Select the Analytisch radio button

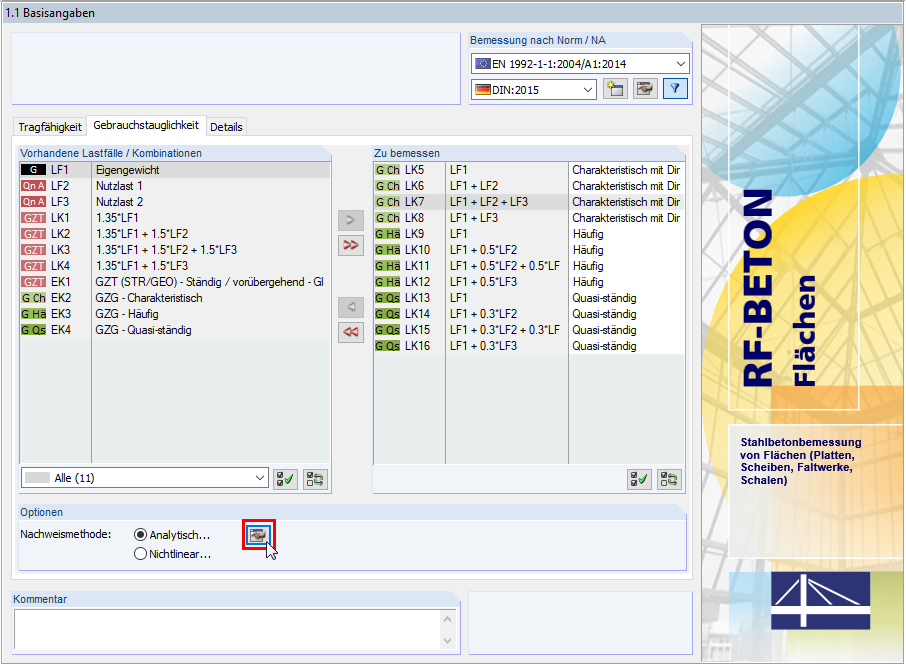pos(141,533)
